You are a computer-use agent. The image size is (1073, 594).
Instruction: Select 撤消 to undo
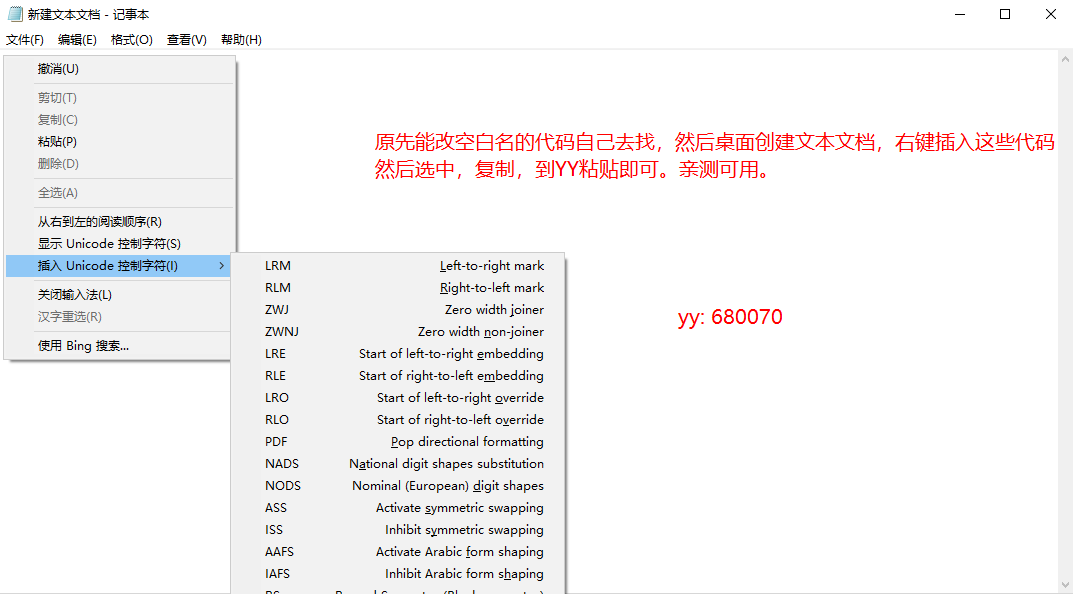point(60,68)
